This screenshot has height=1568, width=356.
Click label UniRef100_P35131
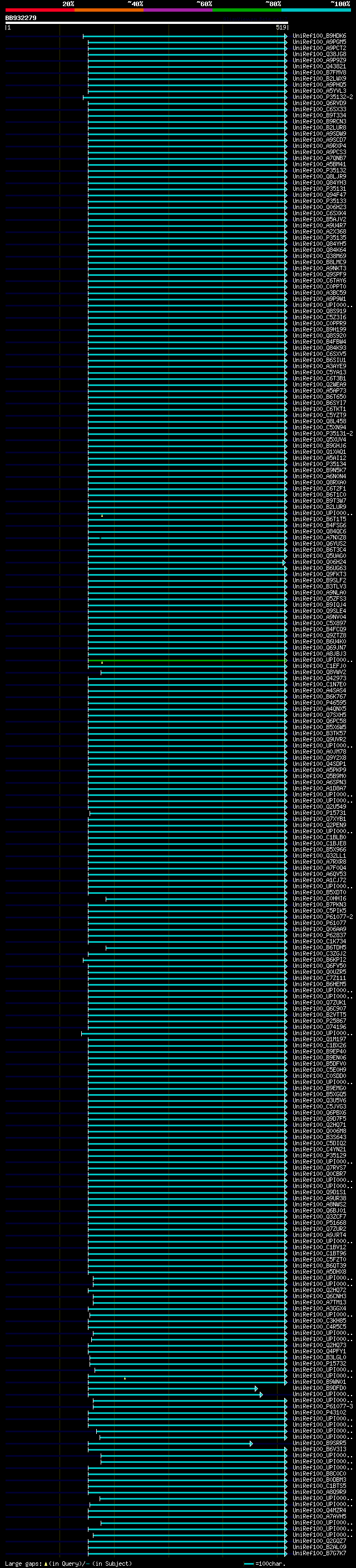[319, 189]
